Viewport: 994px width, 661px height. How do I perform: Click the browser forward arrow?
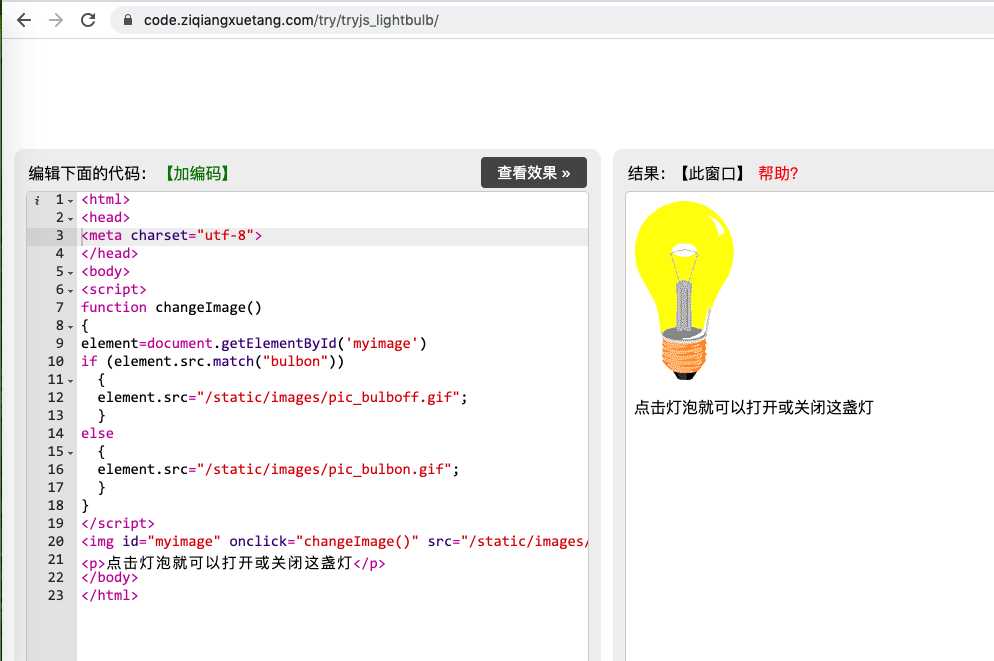pyautogui.click(x=56, y=20)
